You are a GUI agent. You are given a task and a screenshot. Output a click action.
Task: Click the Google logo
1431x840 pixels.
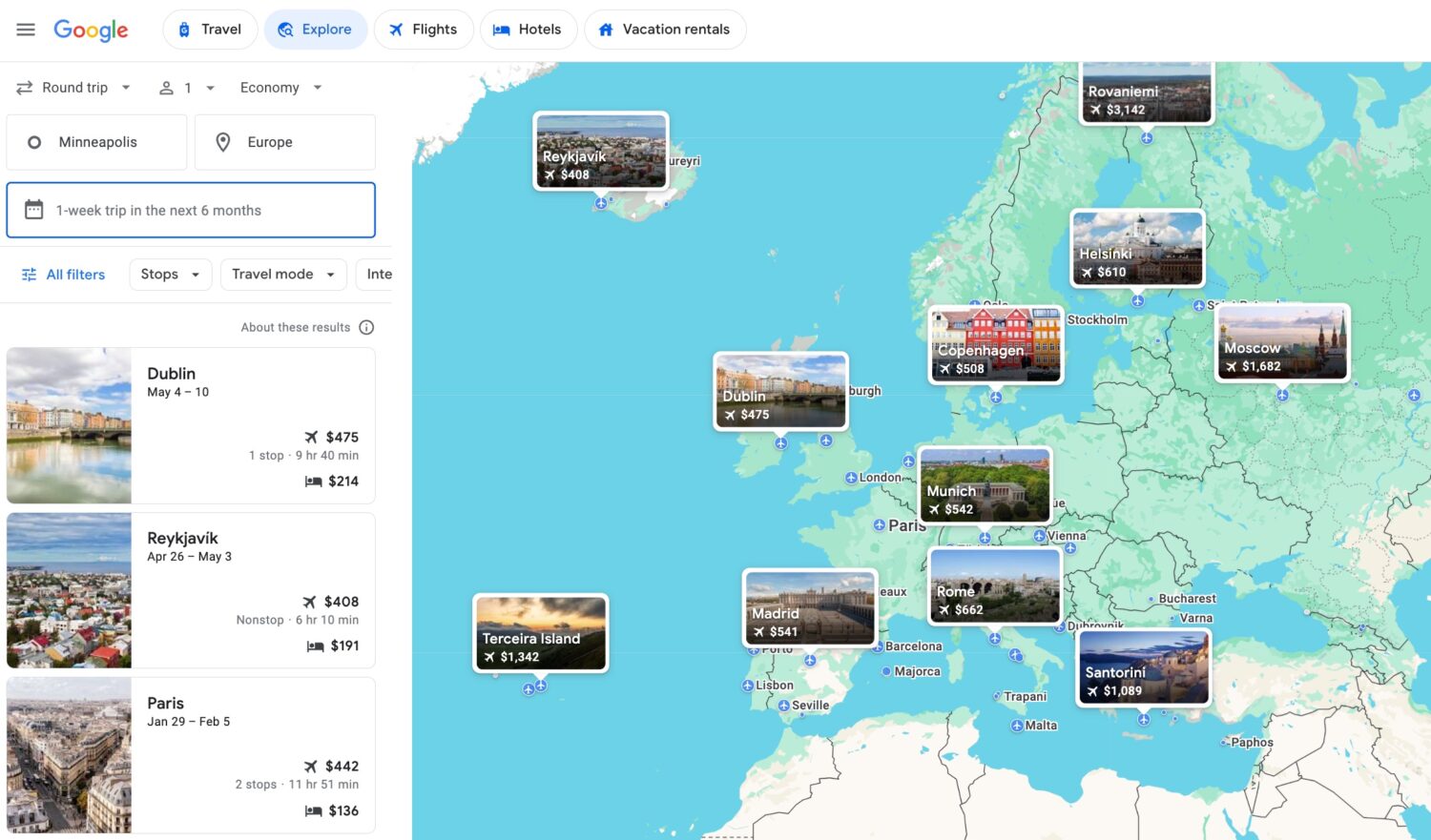point(91,30)
